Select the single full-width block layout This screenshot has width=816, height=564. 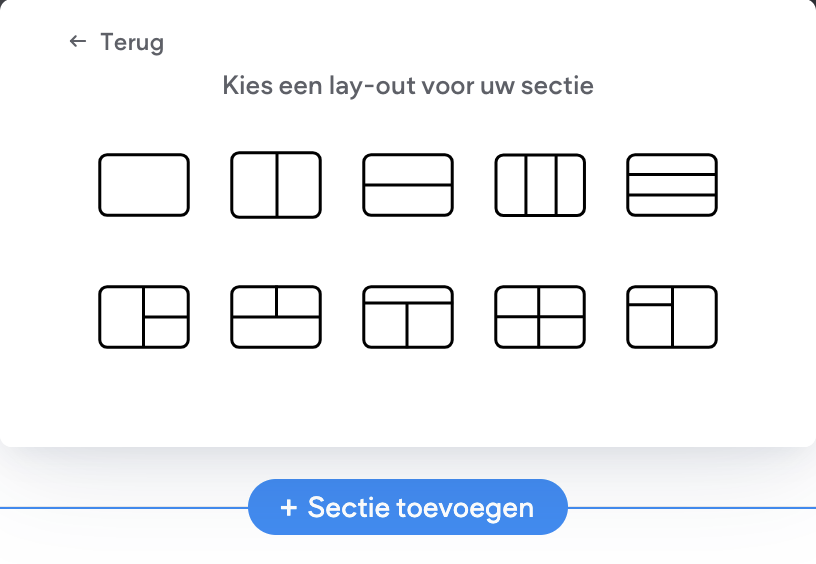tap(144, 185)
